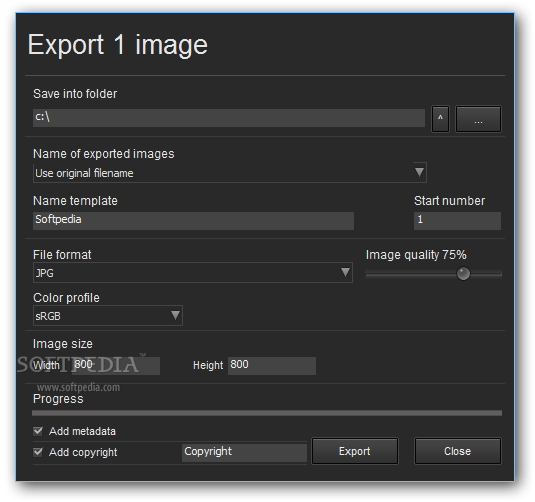
Task: Click the caret (^) folder history button
Action: pos(440,119)
